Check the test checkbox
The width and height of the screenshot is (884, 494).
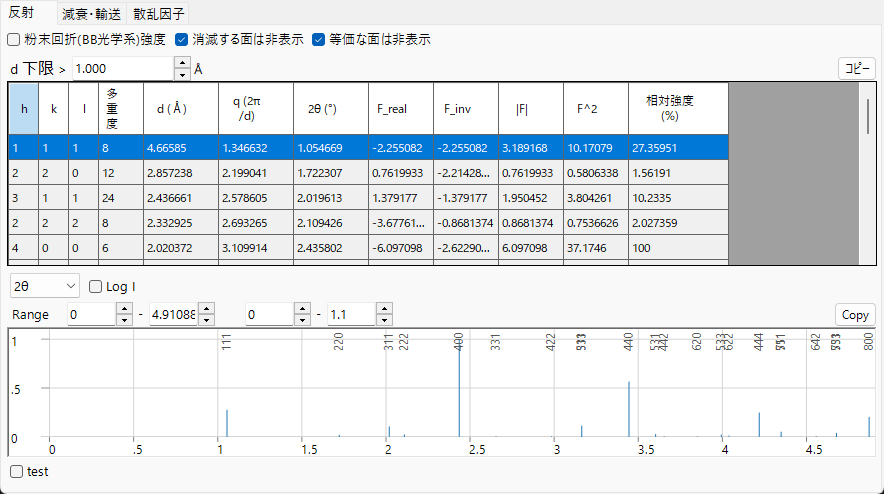pyautogui.click(x=17, y=471)
